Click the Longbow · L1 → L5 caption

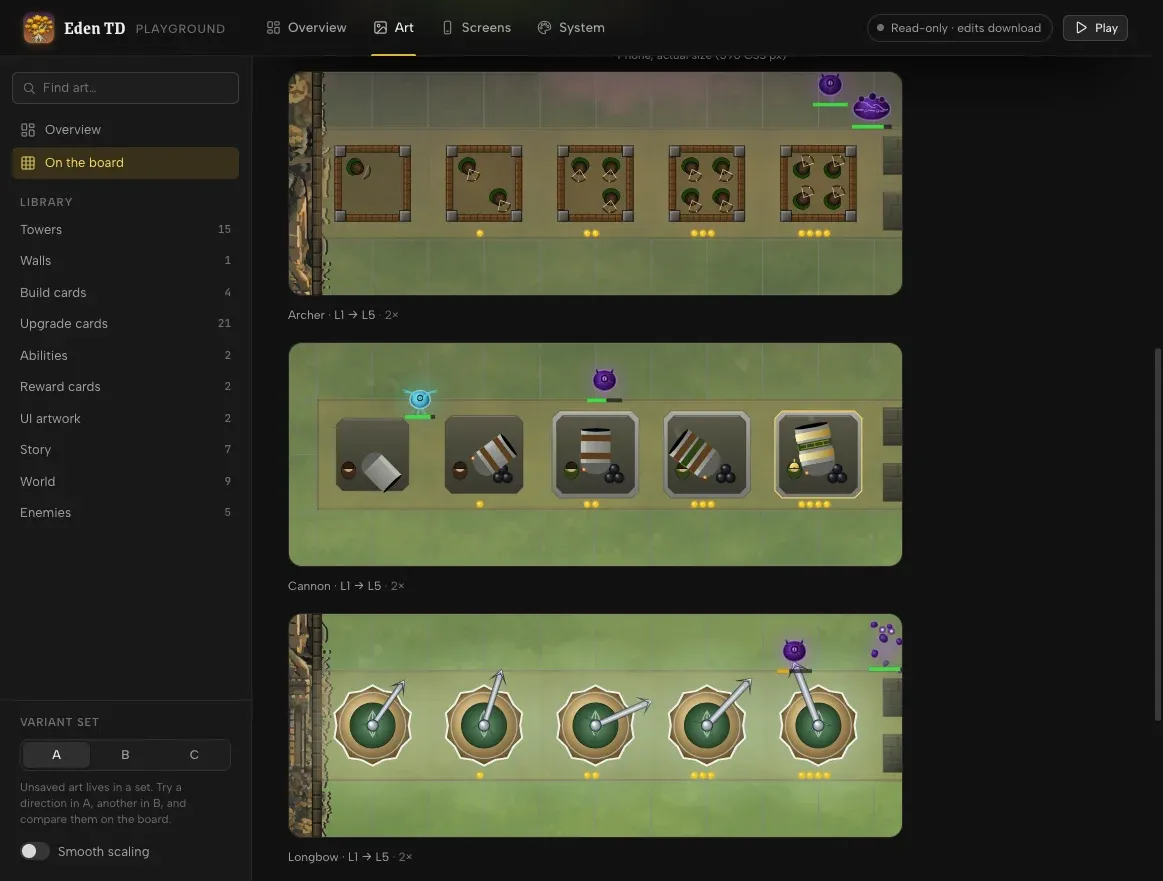click(x=349, y=857)
